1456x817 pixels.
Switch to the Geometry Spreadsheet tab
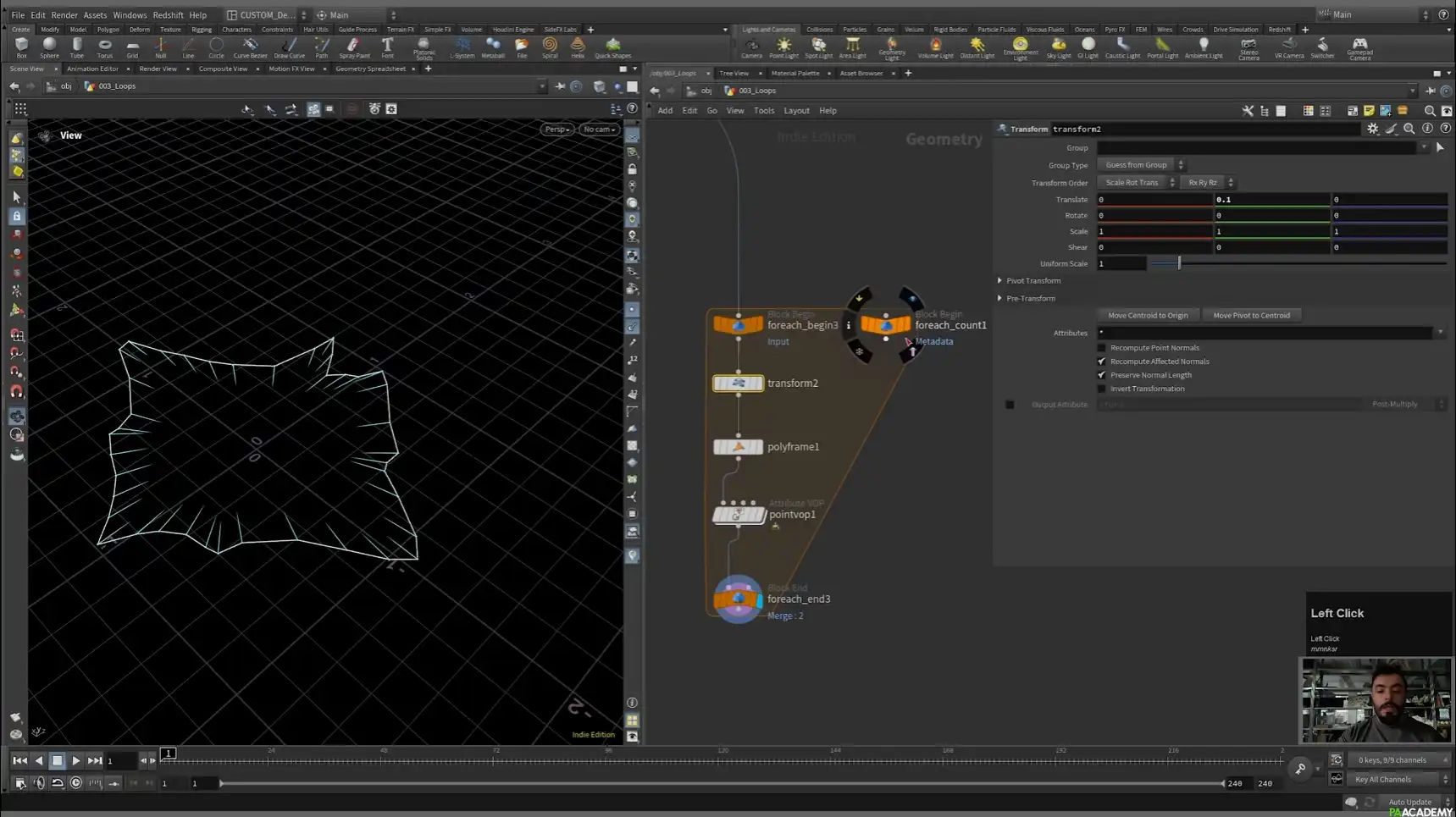point(371,69)
